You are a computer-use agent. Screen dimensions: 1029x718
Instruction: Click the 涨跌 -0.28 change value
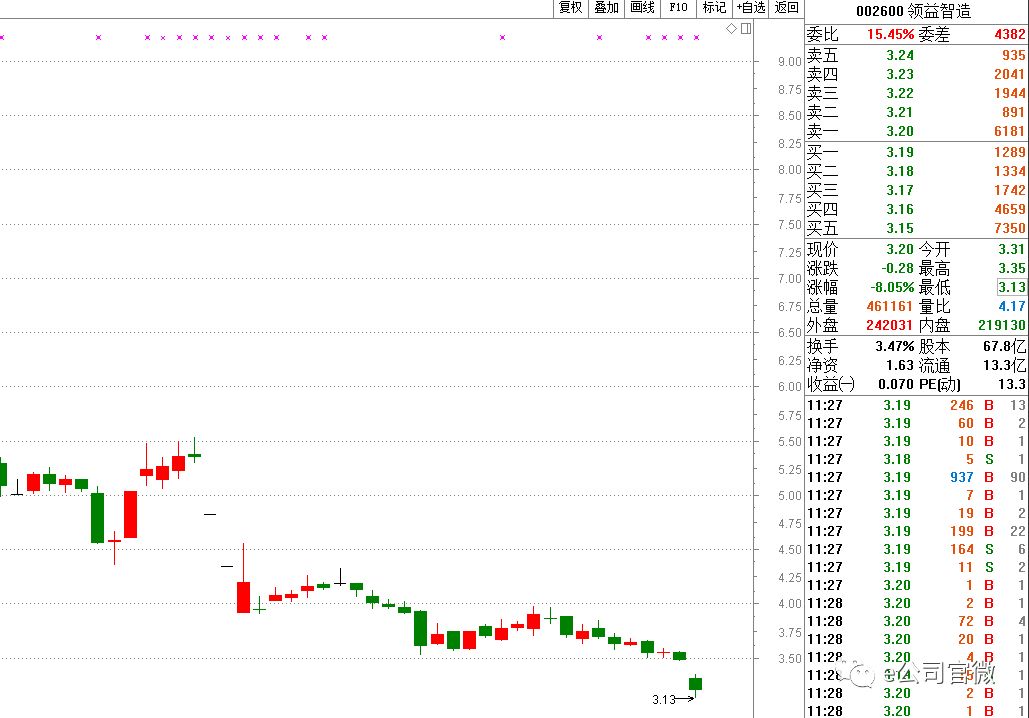[x=897, y=268]
